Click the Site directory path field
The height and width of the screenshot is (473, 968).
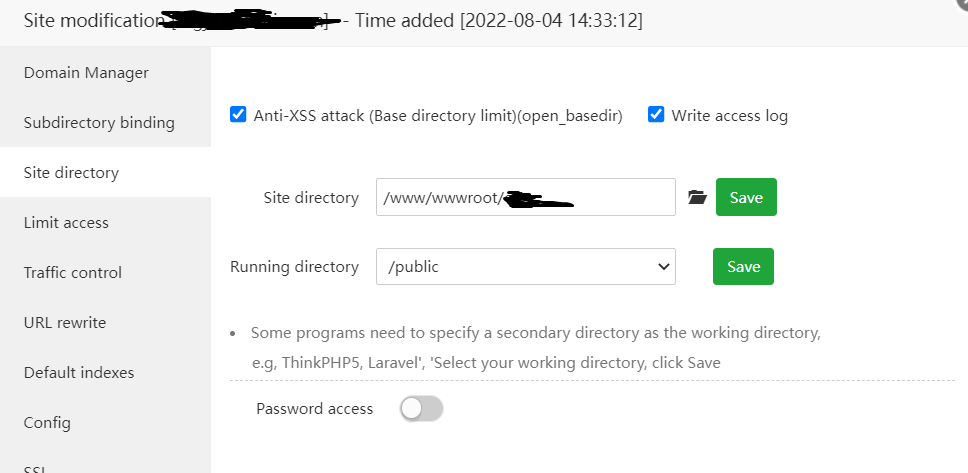click(526, 198)
